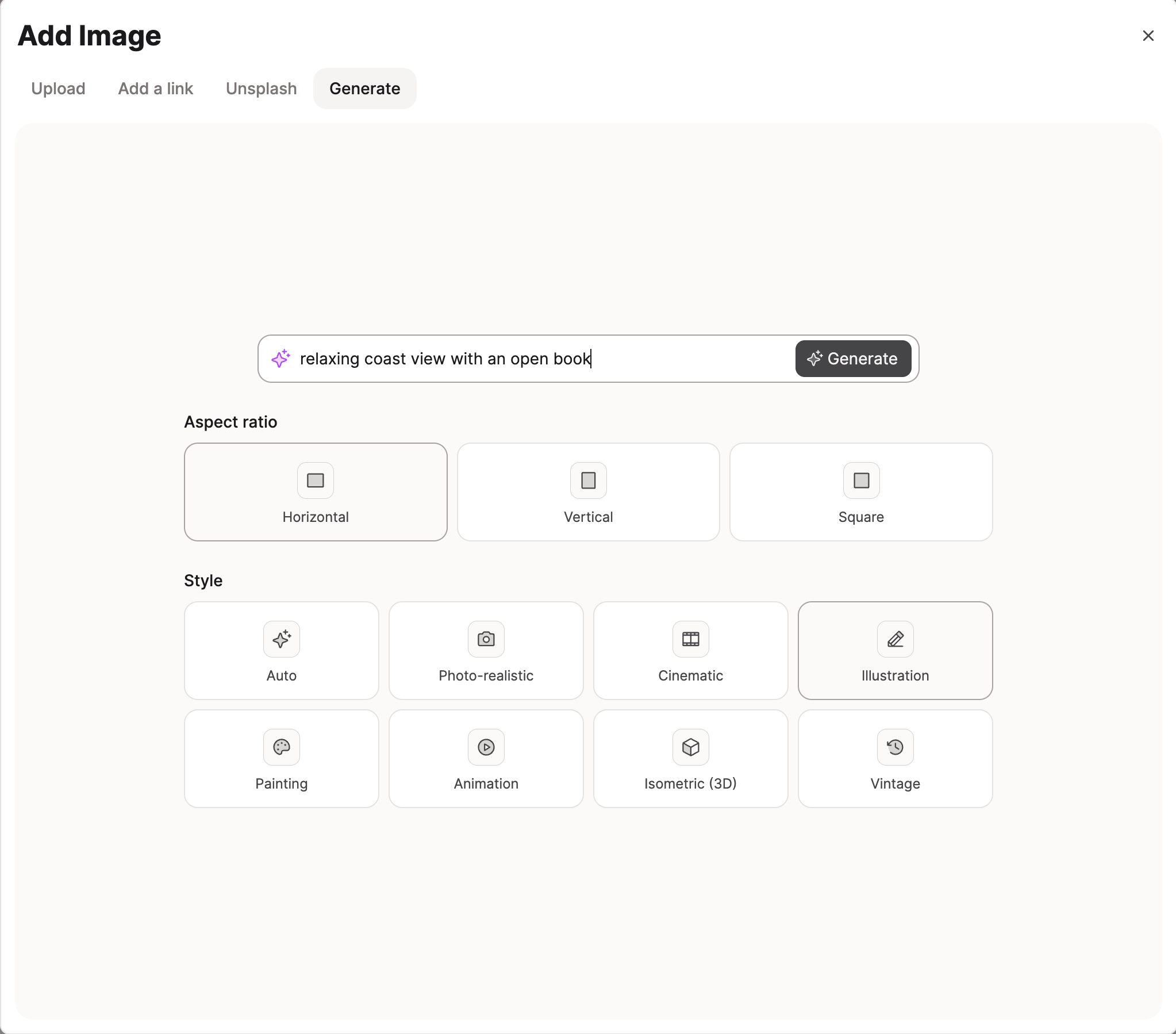Image resolution: width=1176 pixels, height=1034 pixels.
Task: Select the Vertical aspect ratio icon
Action: [588, 480]
